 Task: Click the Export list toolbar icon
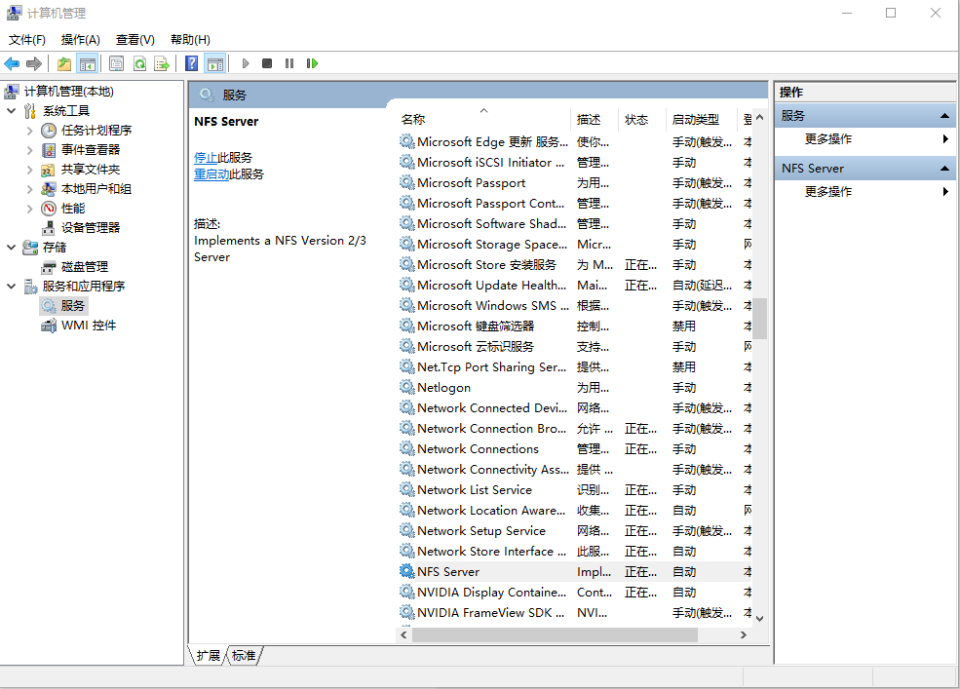162,63
